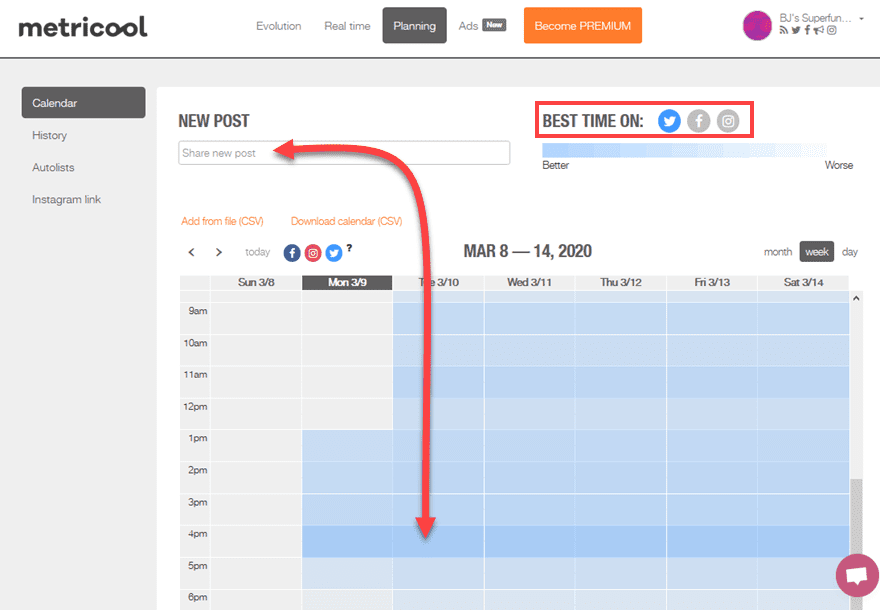Click the Twitter filter icon above the calendar
Viewport: 880px width, 610px height.
pyautogui.click(x=333, y=252)
